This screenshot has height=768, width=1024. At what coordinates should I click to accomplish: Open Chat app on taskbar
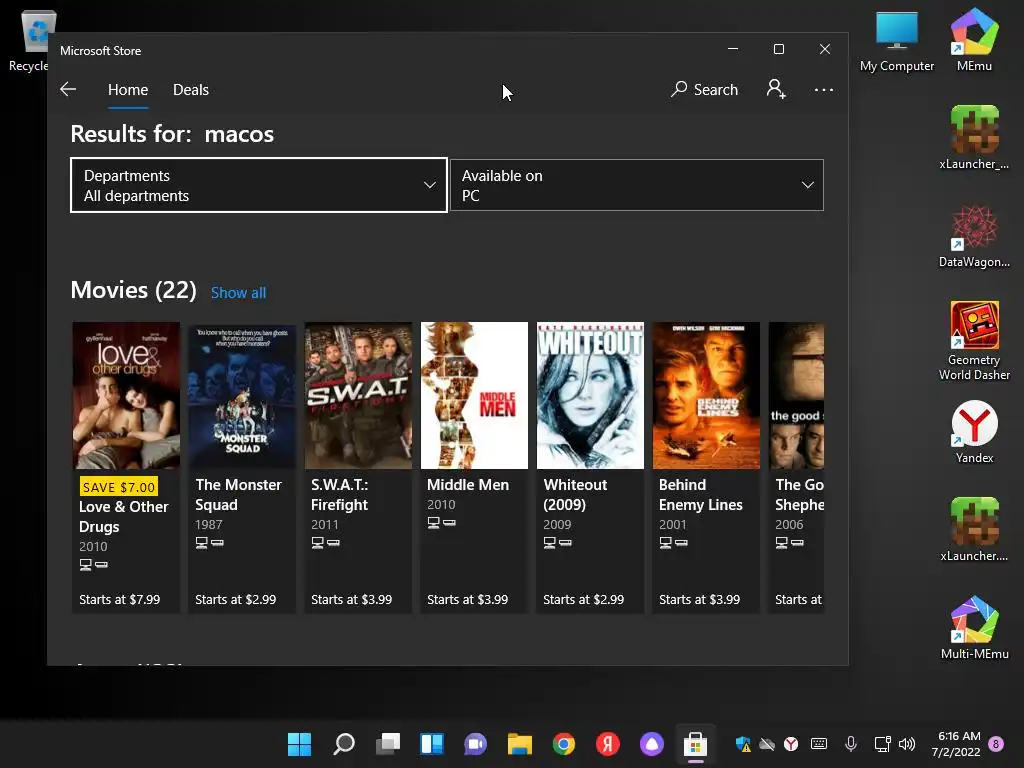(x=475, y=744)
